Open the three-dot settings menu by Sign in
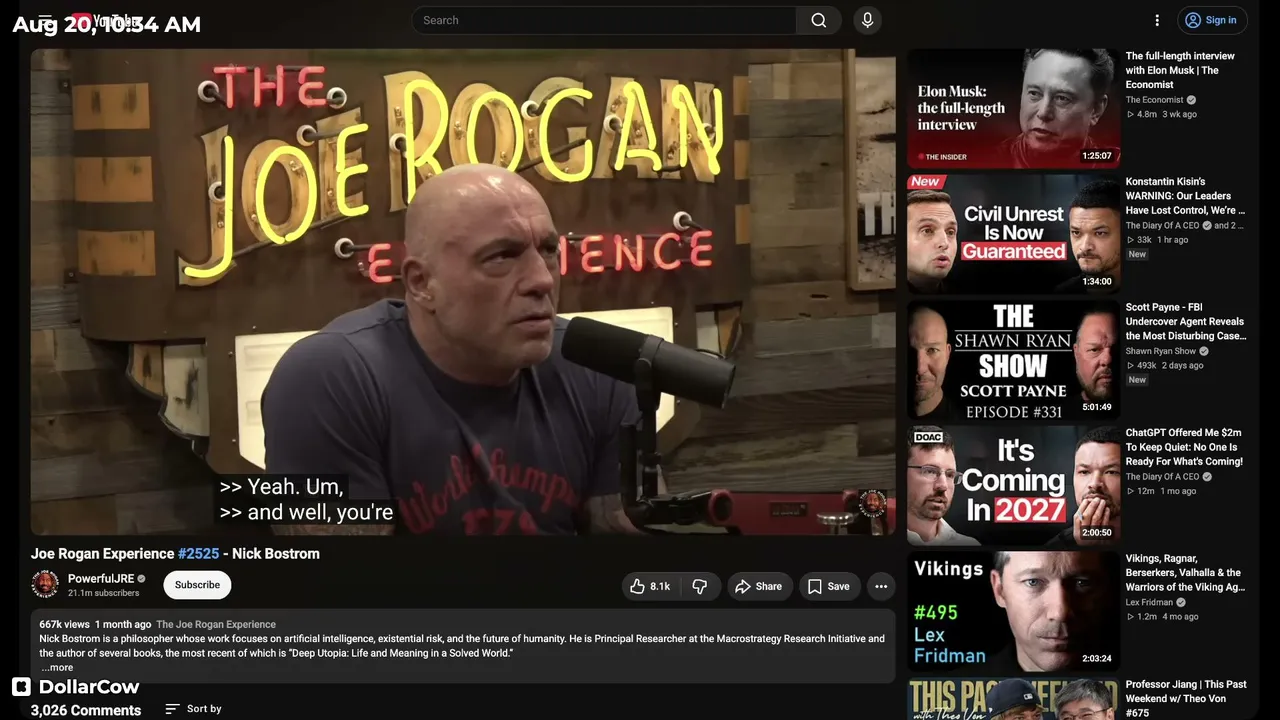 (1157, 20)
